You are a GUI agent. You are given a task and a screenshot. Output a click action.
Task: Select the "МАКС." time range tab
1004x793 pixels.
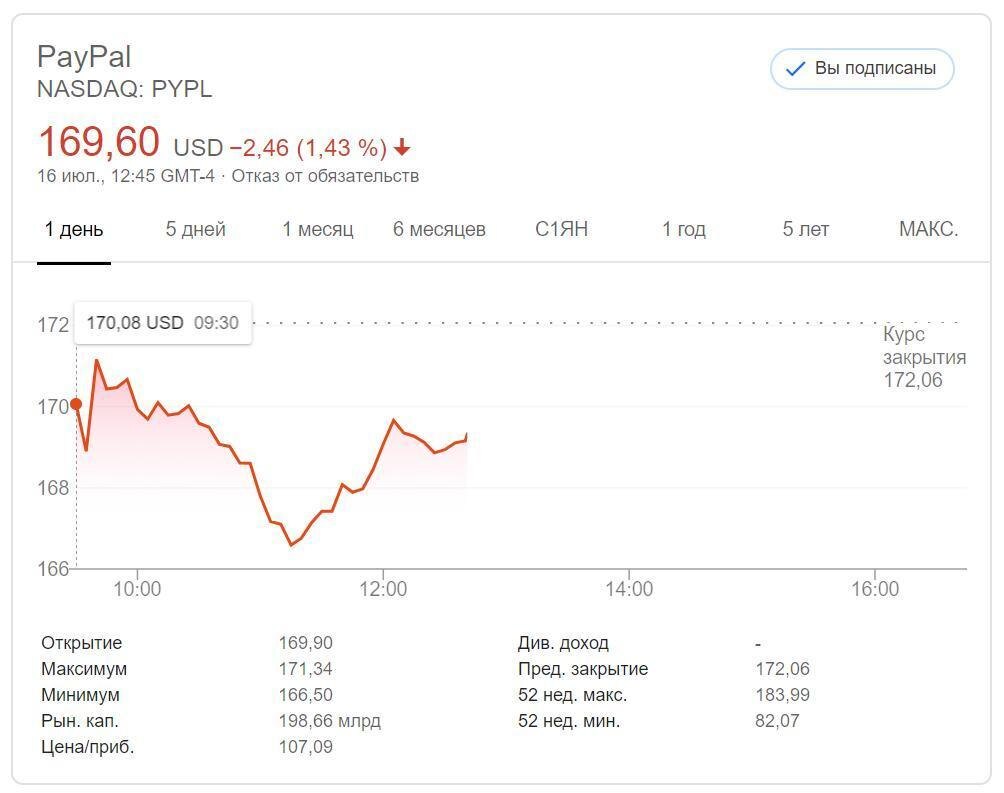coord(928,229)
